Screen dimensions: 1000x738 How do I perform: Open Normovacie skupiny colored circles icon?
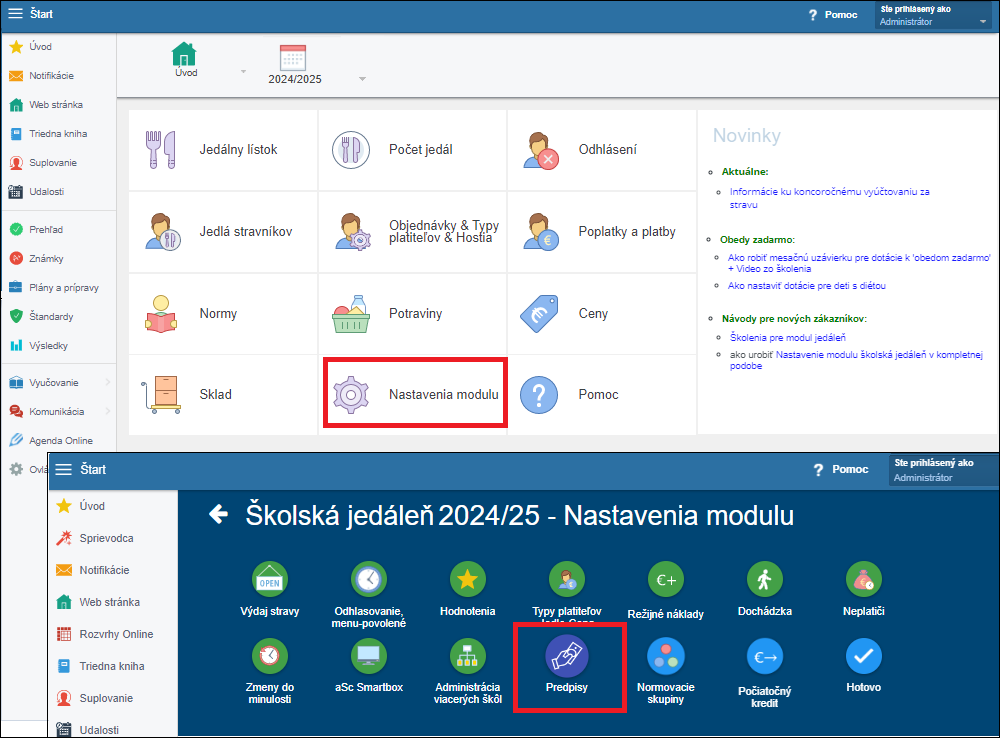[665, 656]
